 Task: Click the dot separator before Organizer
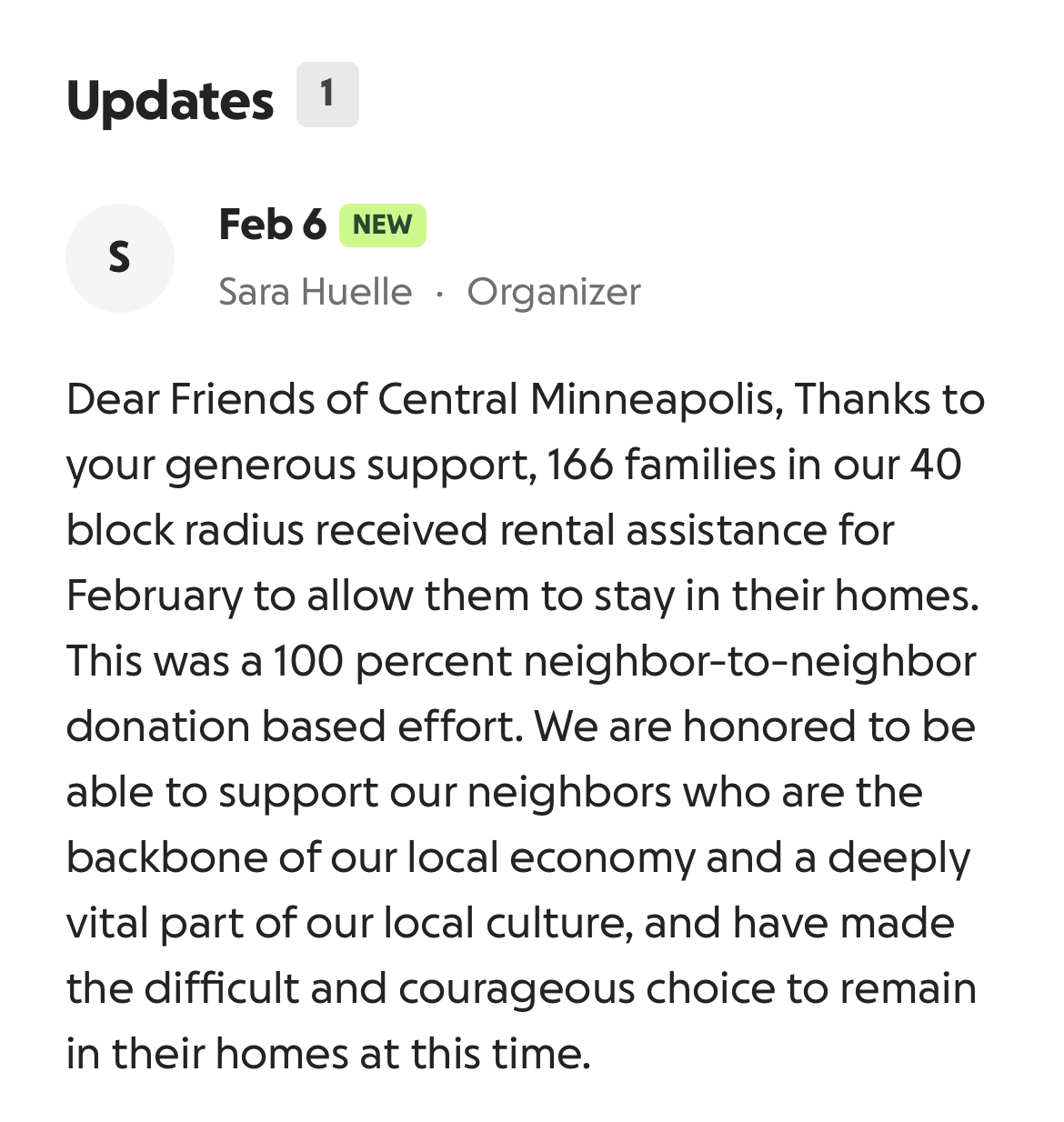[x=439, y=293]
